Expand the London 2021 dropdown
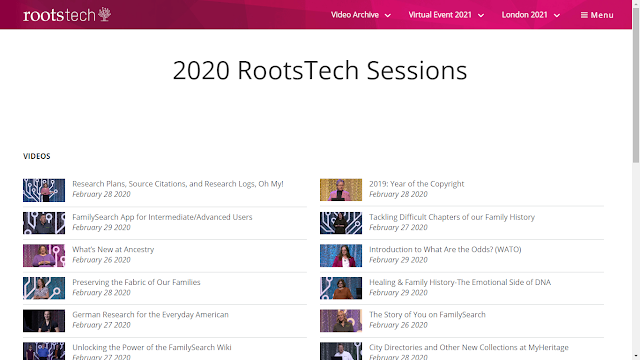Screen dimensions: 640x360 pyautogui.click(x=531, y=15)
